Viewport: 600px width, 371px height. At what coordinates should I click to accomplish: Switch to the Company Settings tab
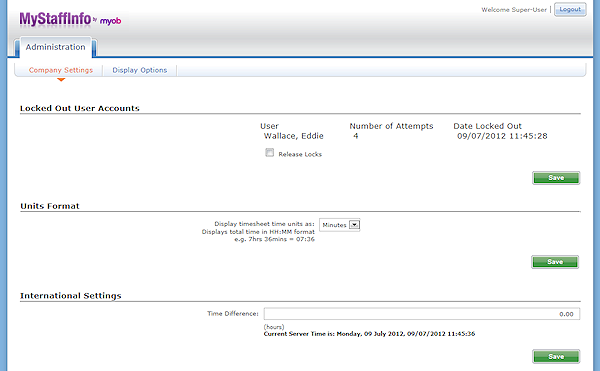click(x=61, y=70)
